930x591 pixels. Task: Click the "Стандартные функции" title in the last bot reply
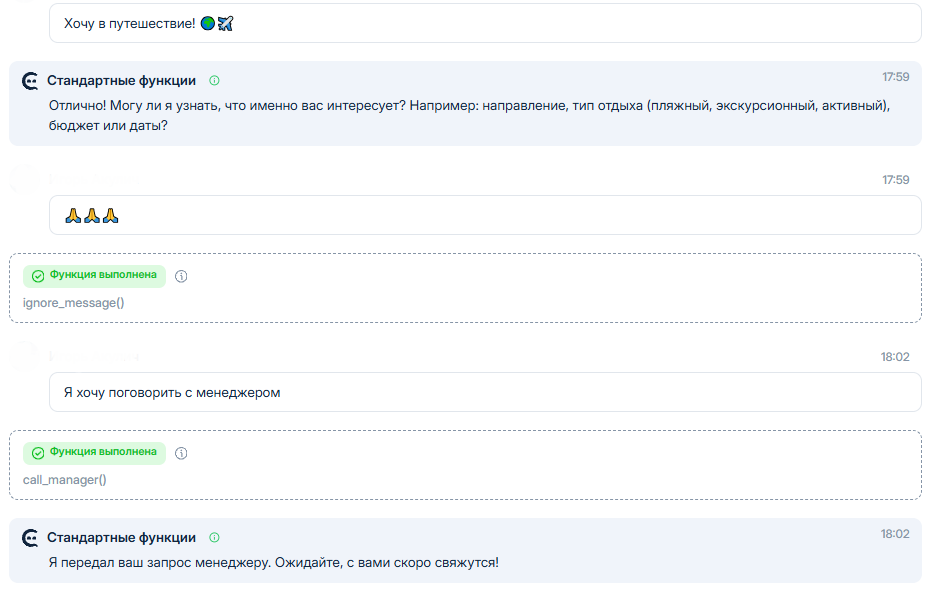pos(121,538)
